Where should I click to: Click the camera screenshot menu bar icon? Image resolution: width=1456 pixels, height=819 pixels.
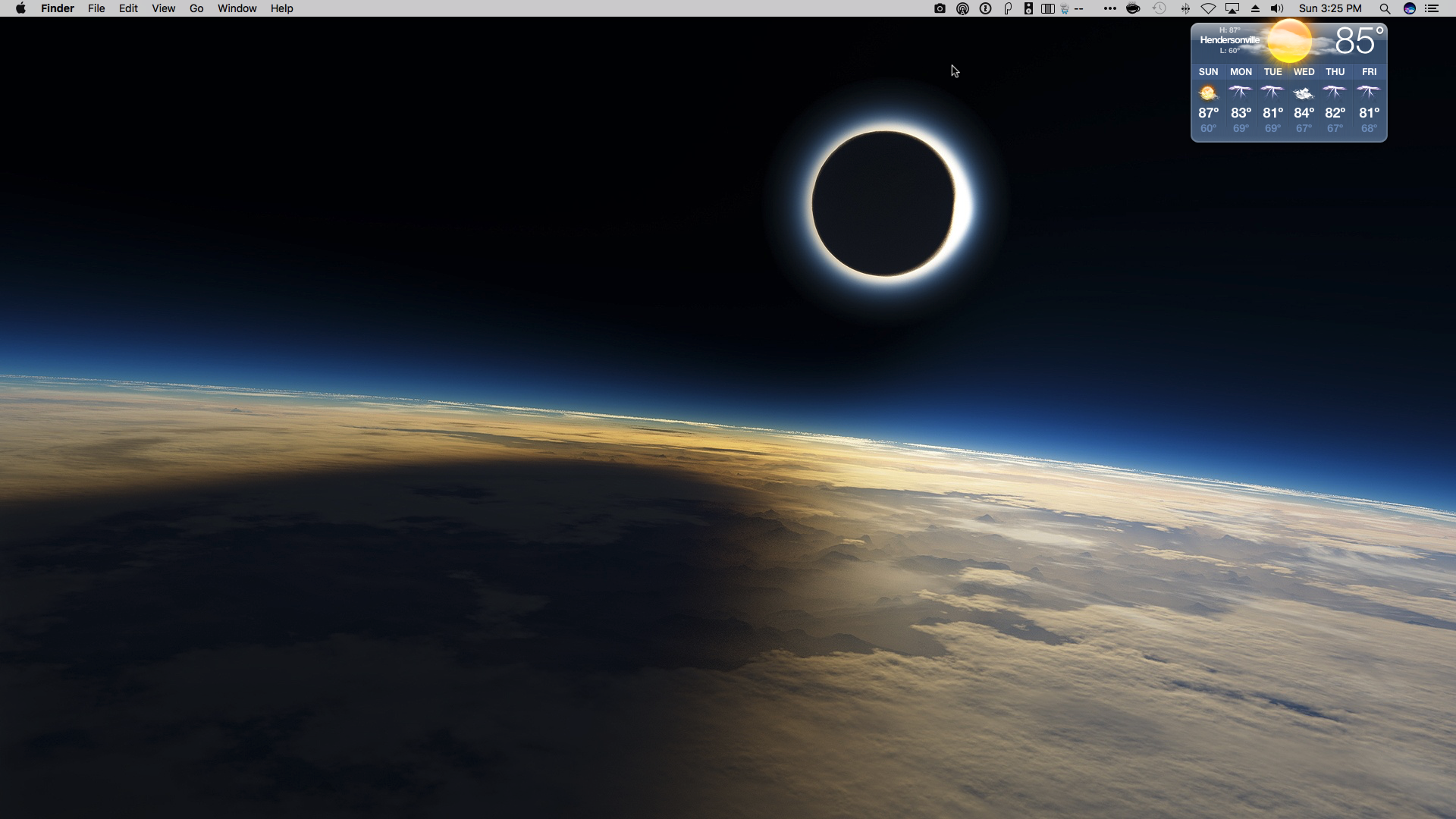[x=940, y=8]
